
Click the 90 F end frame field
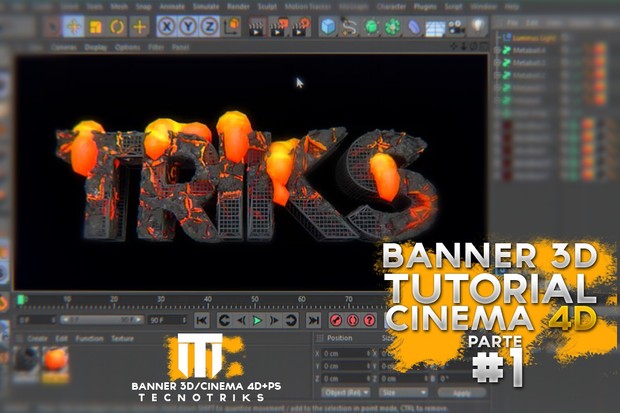coord(168,320)
